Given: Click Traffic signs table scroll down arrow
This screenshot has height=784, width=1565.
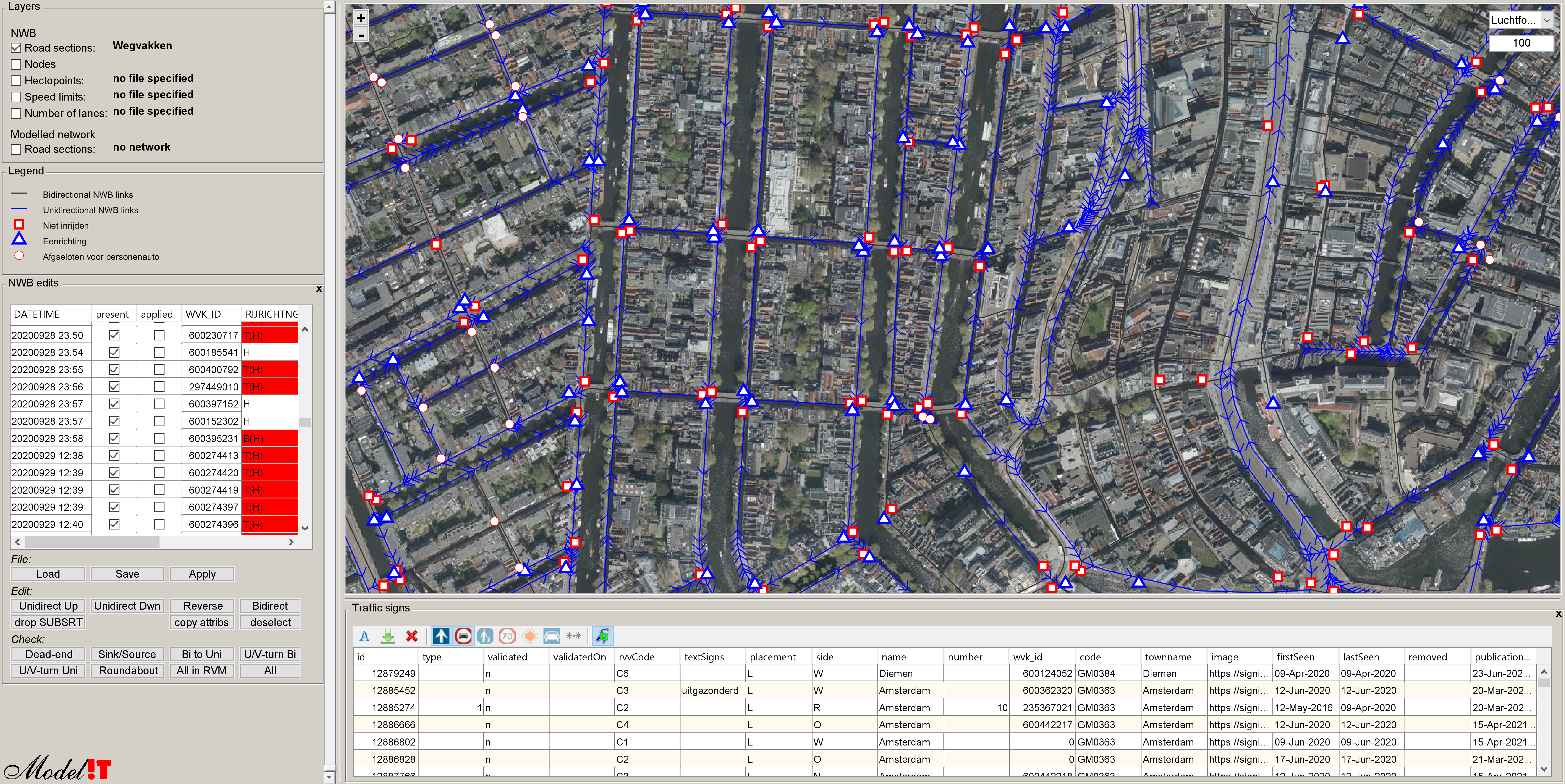Looking at the screenshot, I should 1544,769.
